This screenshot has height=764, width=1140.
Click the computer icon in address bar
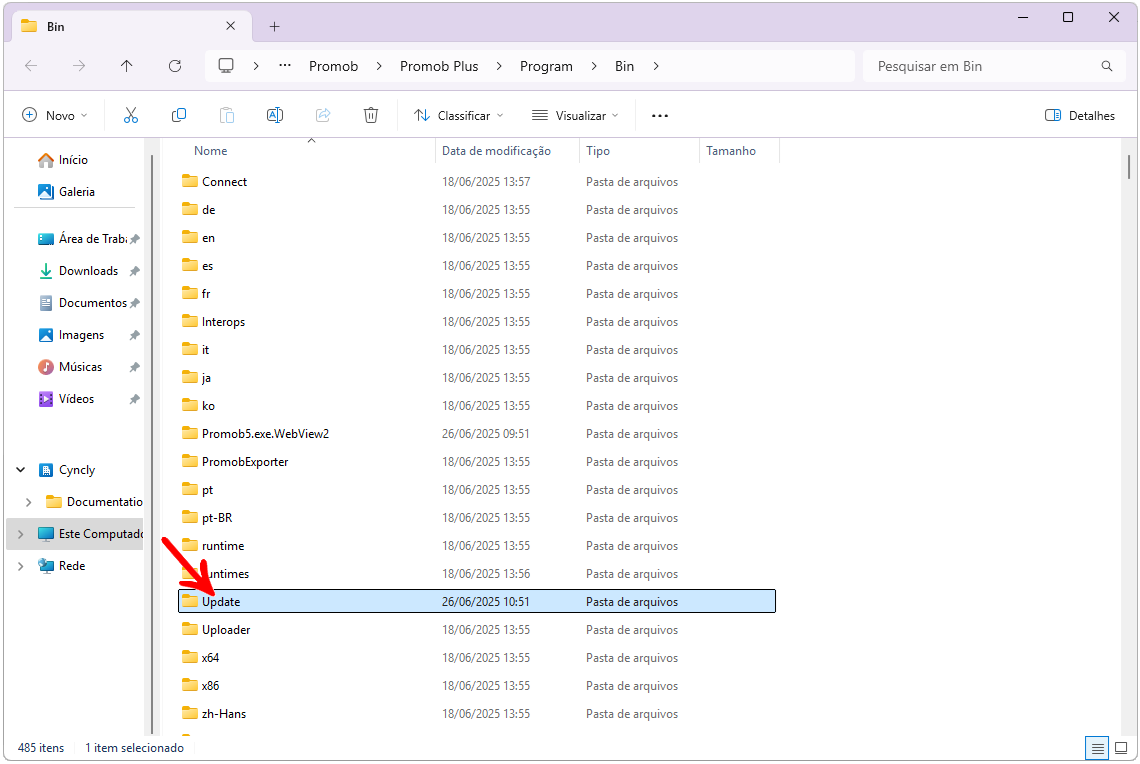226,65
